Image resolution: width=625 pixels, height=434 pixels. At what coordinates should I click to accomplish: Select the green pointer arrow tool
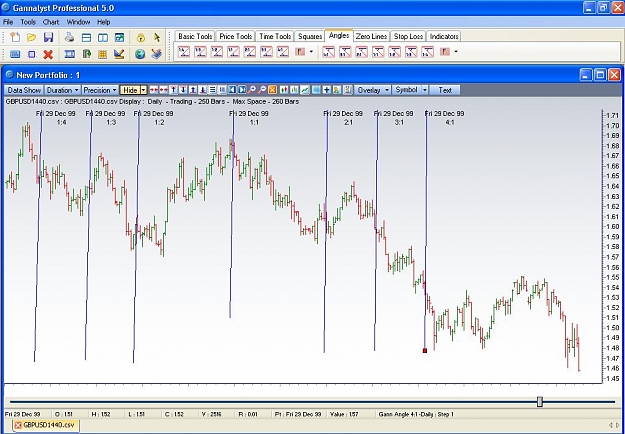coord(157,37)
